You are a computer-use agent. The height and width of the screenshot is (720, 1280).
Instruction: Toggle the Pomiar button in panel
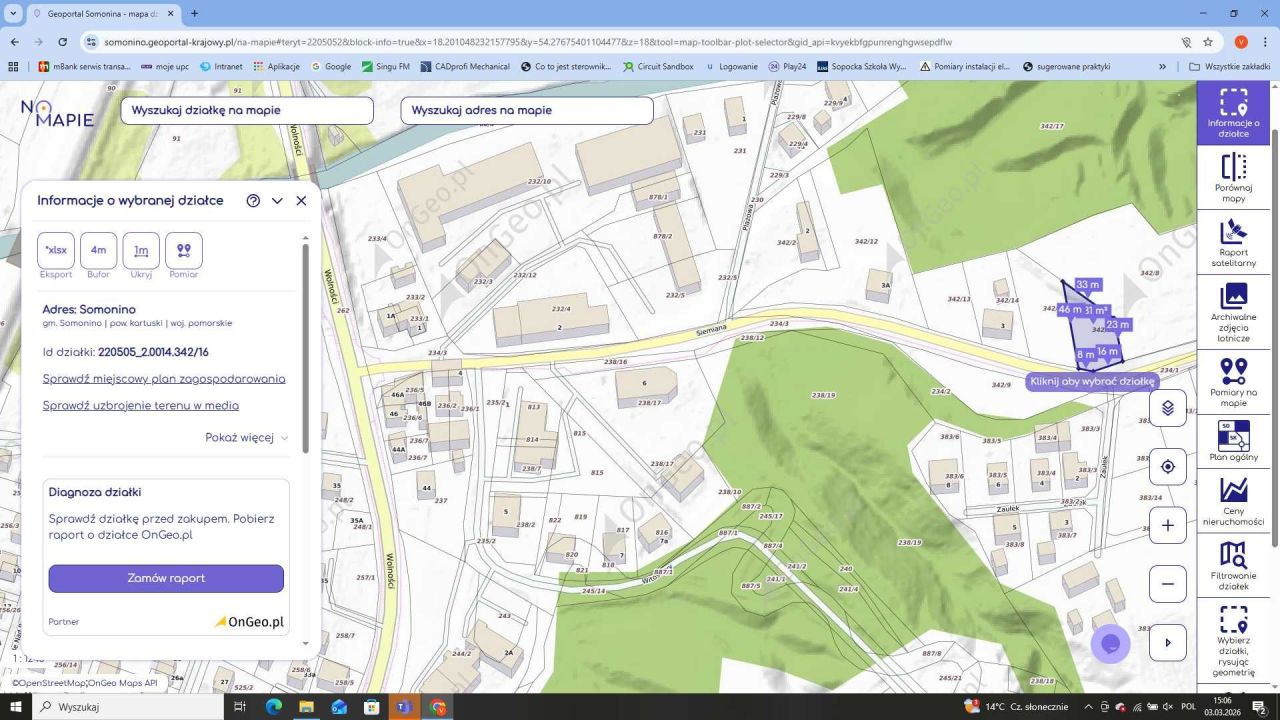pos(184,251)
